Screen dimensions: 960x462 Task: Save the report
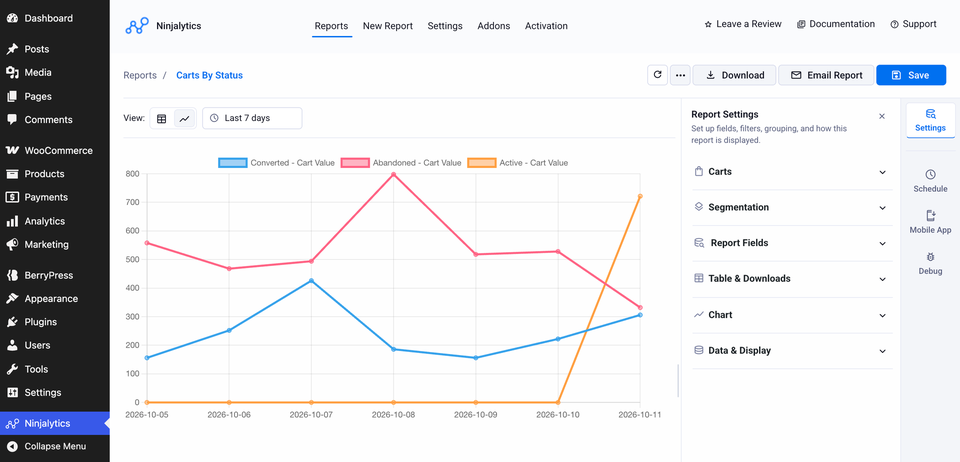pos(911,75)
